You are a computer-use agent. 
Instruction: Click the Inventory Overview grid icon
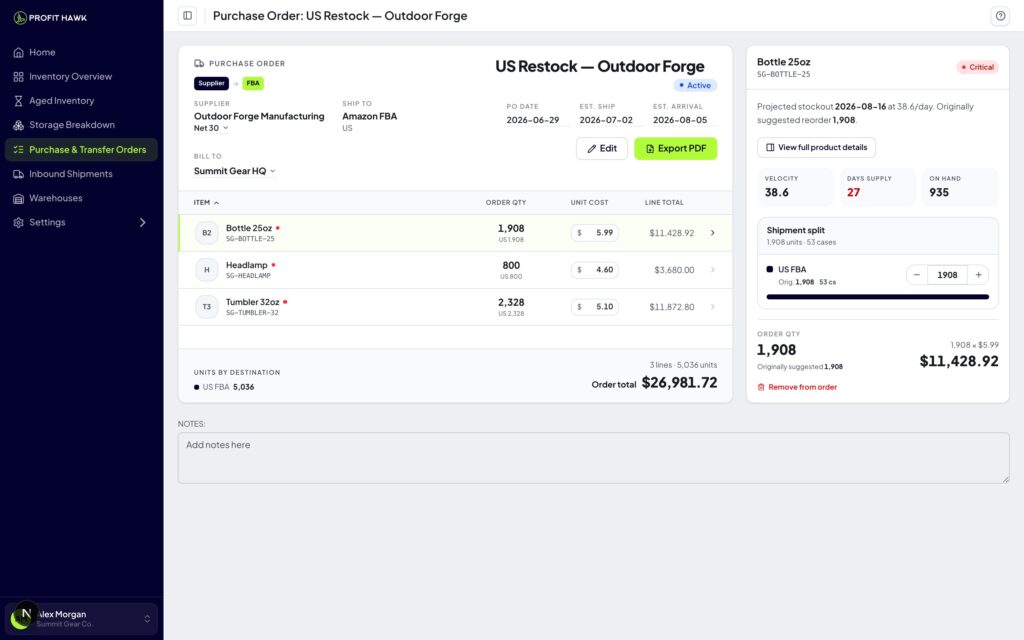pos(18,76)
